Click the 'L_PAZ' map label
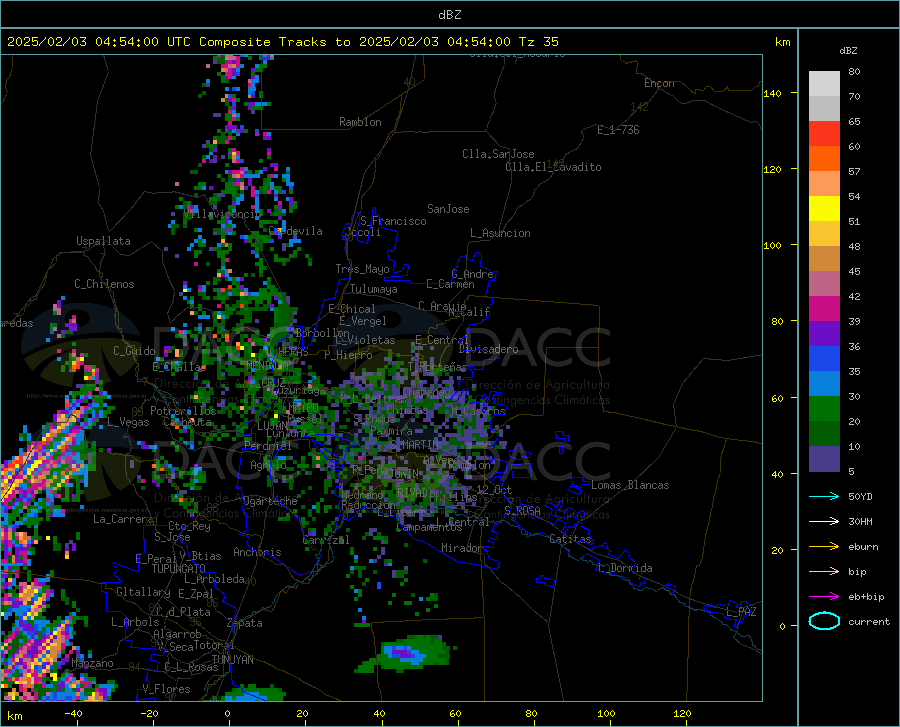The height and width of the screenshot is (727, 900). [x=741, y=612]
